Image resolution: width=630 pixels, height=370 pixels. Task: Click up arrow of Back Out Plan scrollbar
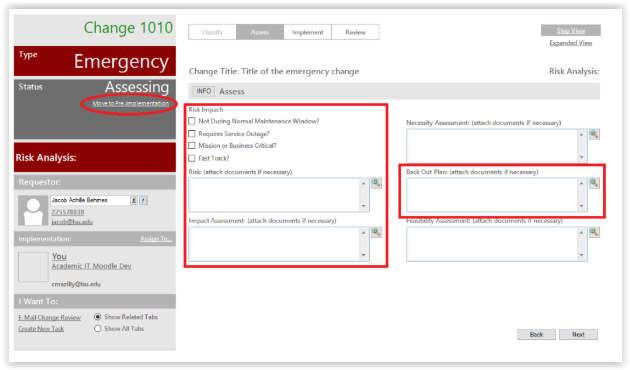581,183
